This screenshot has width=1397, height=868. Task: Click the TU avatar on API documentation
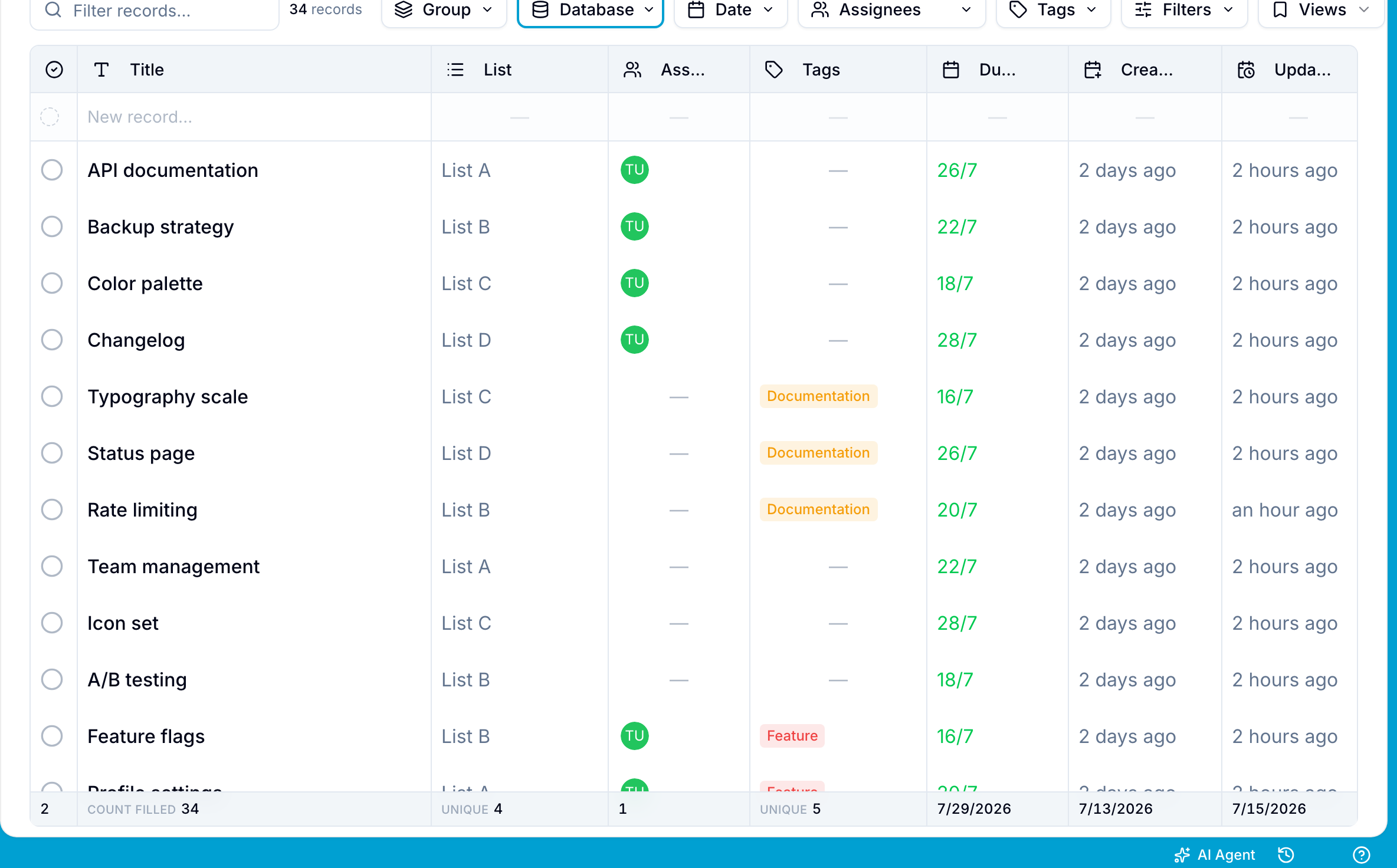[634, 170]
